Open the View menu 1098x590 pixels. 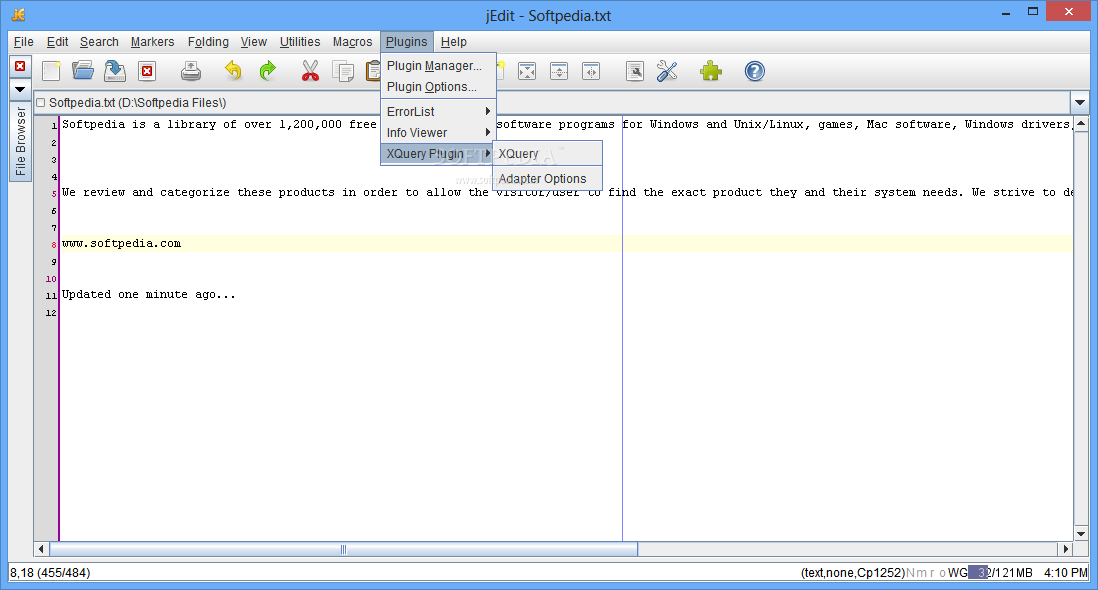tap(253, 42)
